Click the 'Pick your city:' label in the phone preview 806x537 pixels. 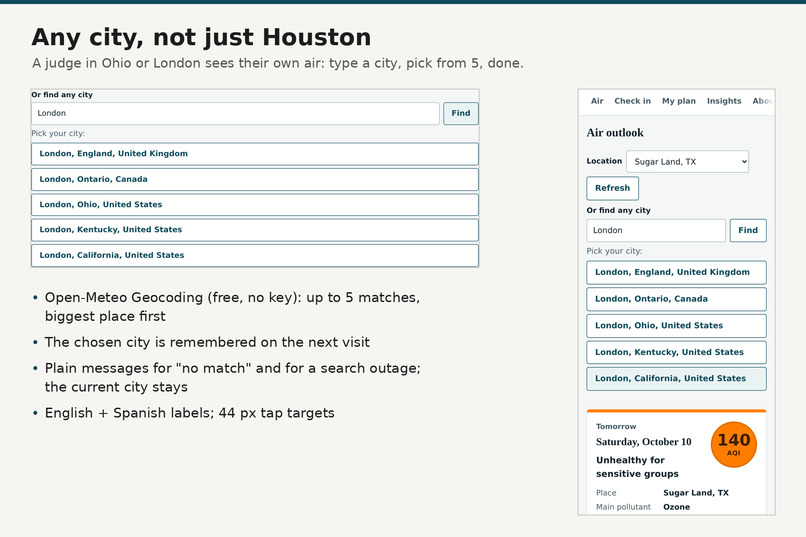coord(614,251)
